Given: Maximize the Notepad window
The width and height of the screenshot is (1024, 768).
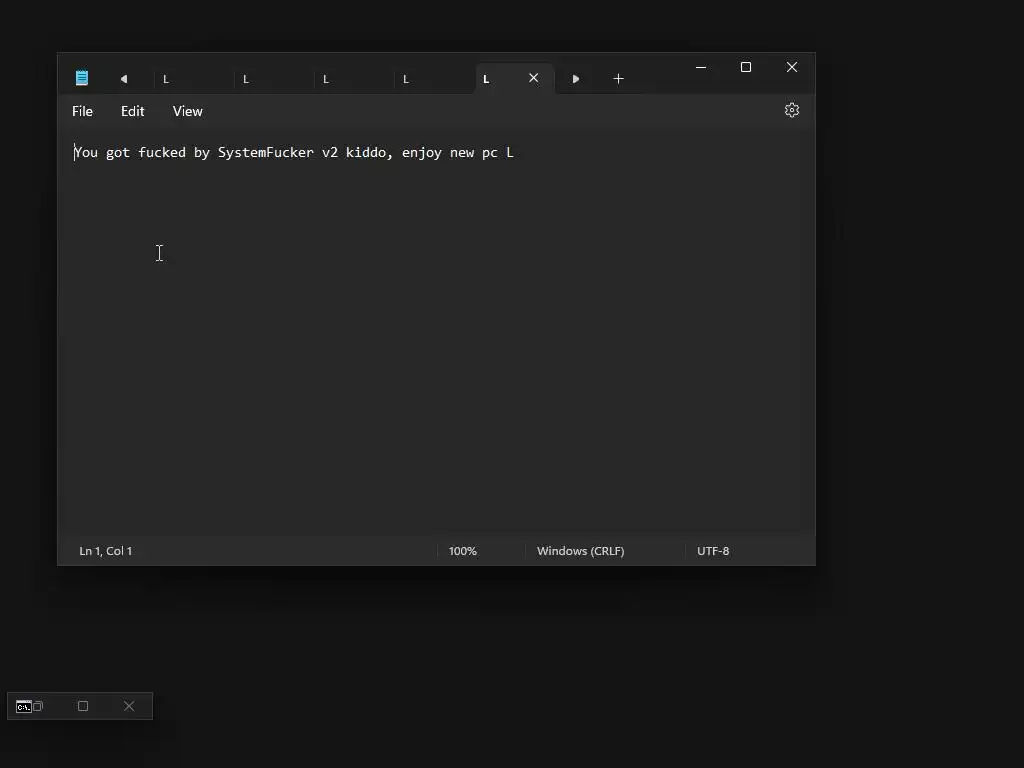Looking at the screenshot, I should click(x=746, y=67).
